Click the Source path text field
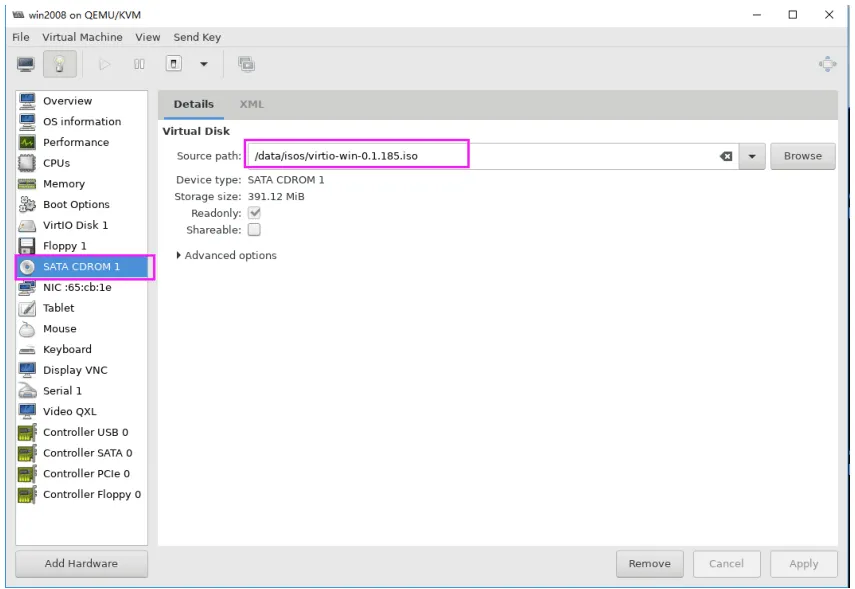Image resolution: width=855 pixels, height=589 pixels. (483, 156)
